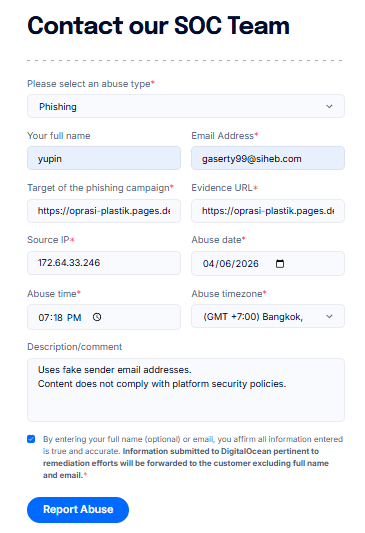The image size is (365, 533).
Task: Select the PM segment in Abuse time
Action: 74,318
